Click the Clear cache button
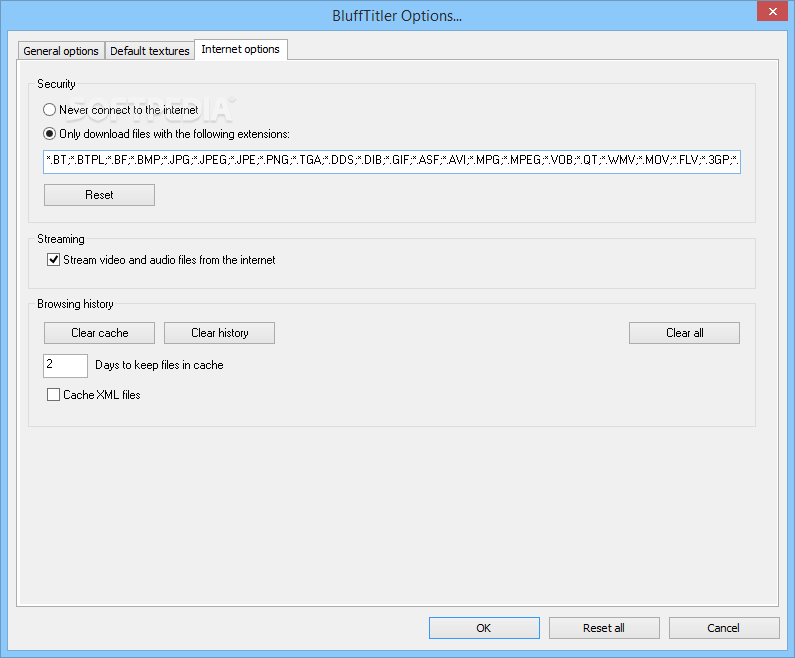Image resolution: width=795 pixels, height=658 pixels. click(x=99, y=333)
